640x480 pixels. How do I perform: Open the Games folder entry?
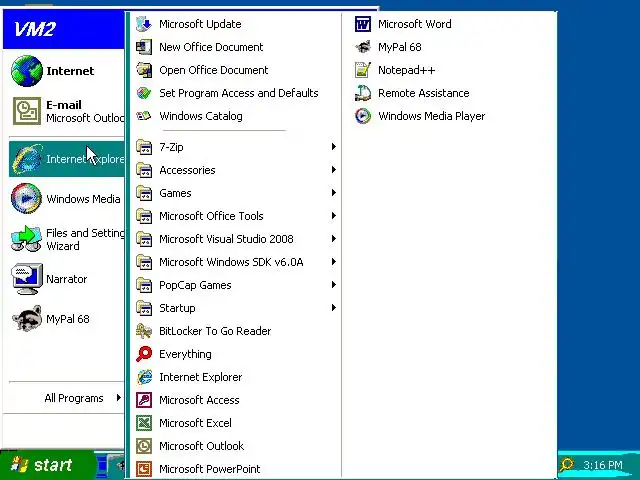pyautogui.click(x=236, y=193)
